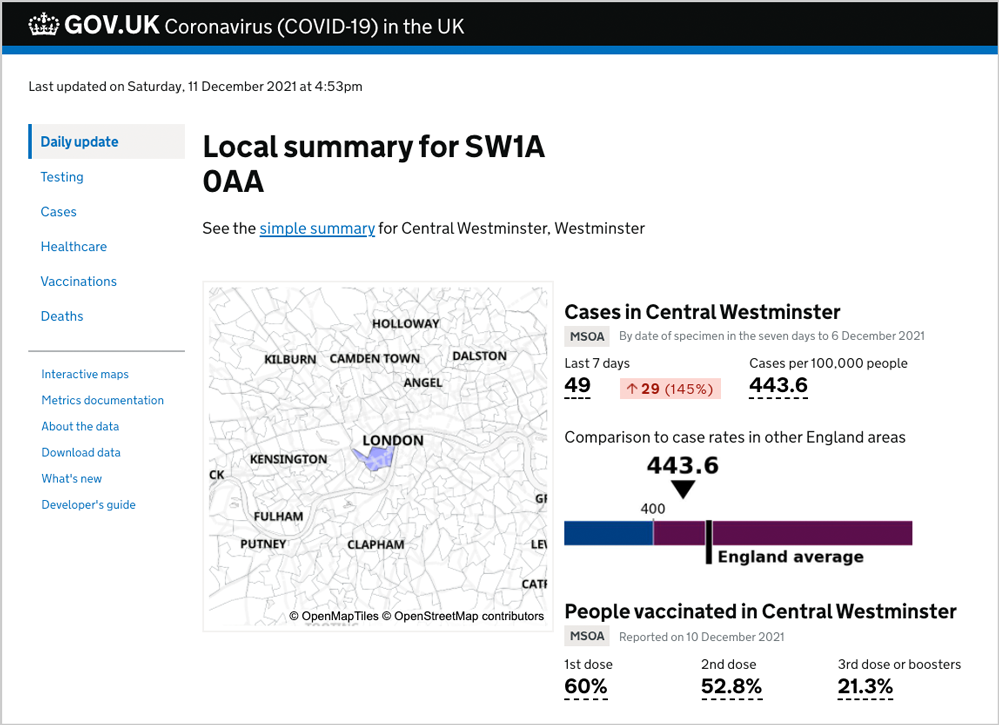Click the large 443.6 comparison figure
999x725 pixels.
682,466
